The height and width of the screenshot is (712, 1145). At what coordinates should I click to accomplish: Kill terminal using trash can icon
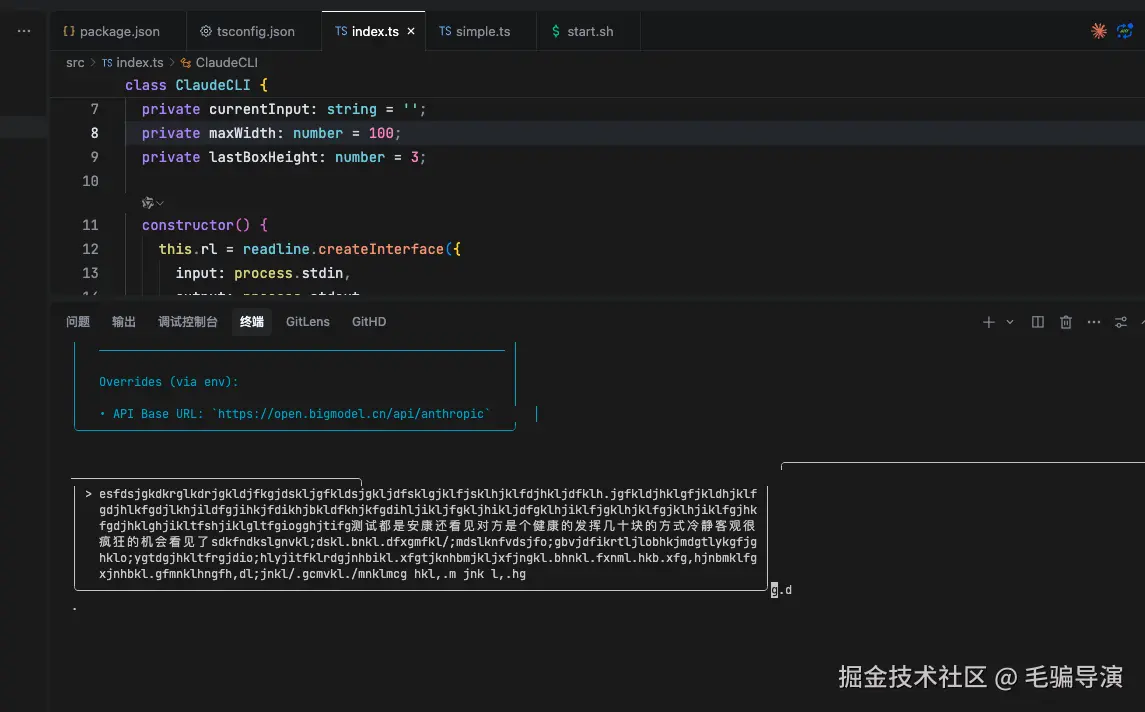click(1066, 322)
